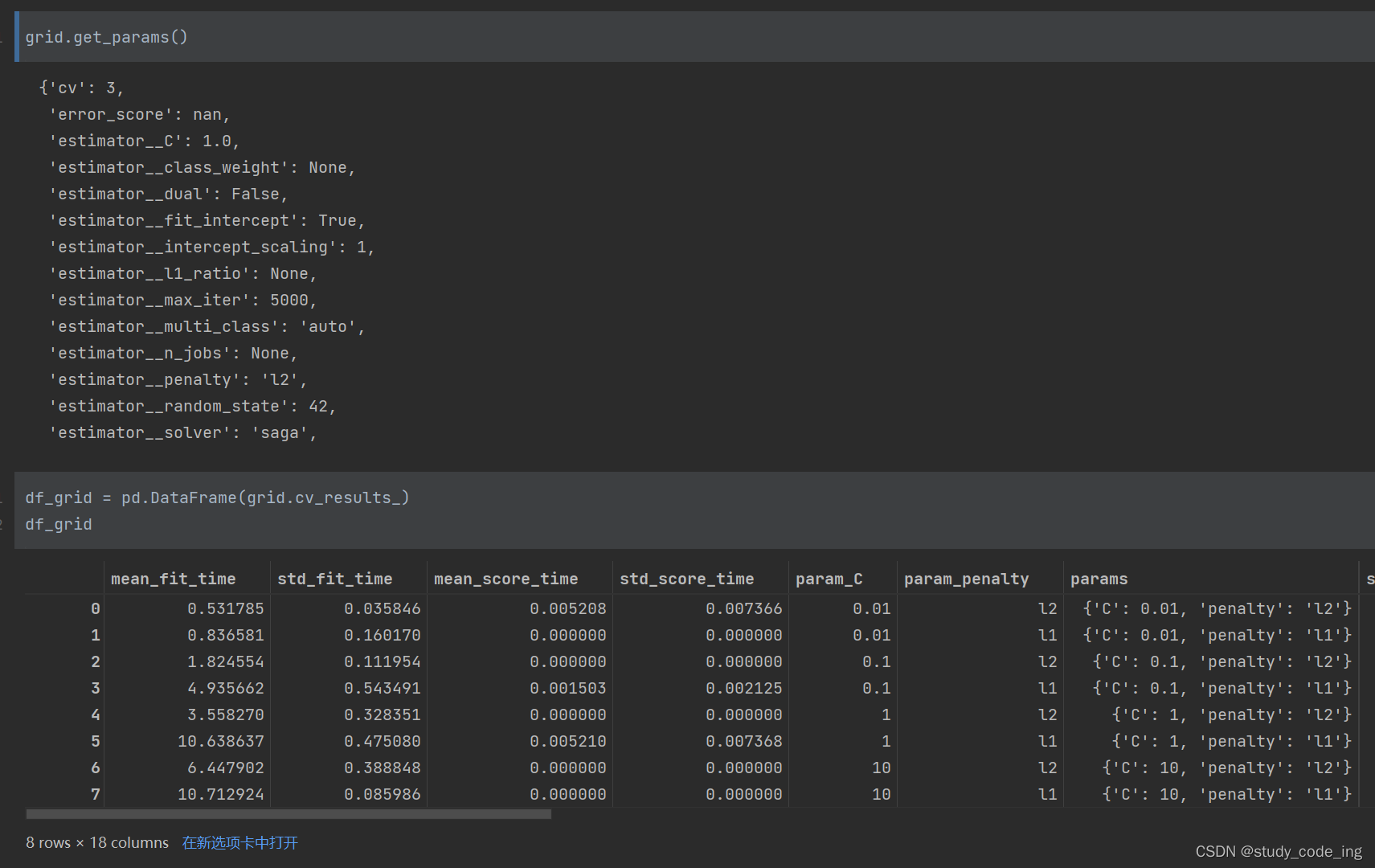Select row index 0 in the dataframe

pos(95,608)
